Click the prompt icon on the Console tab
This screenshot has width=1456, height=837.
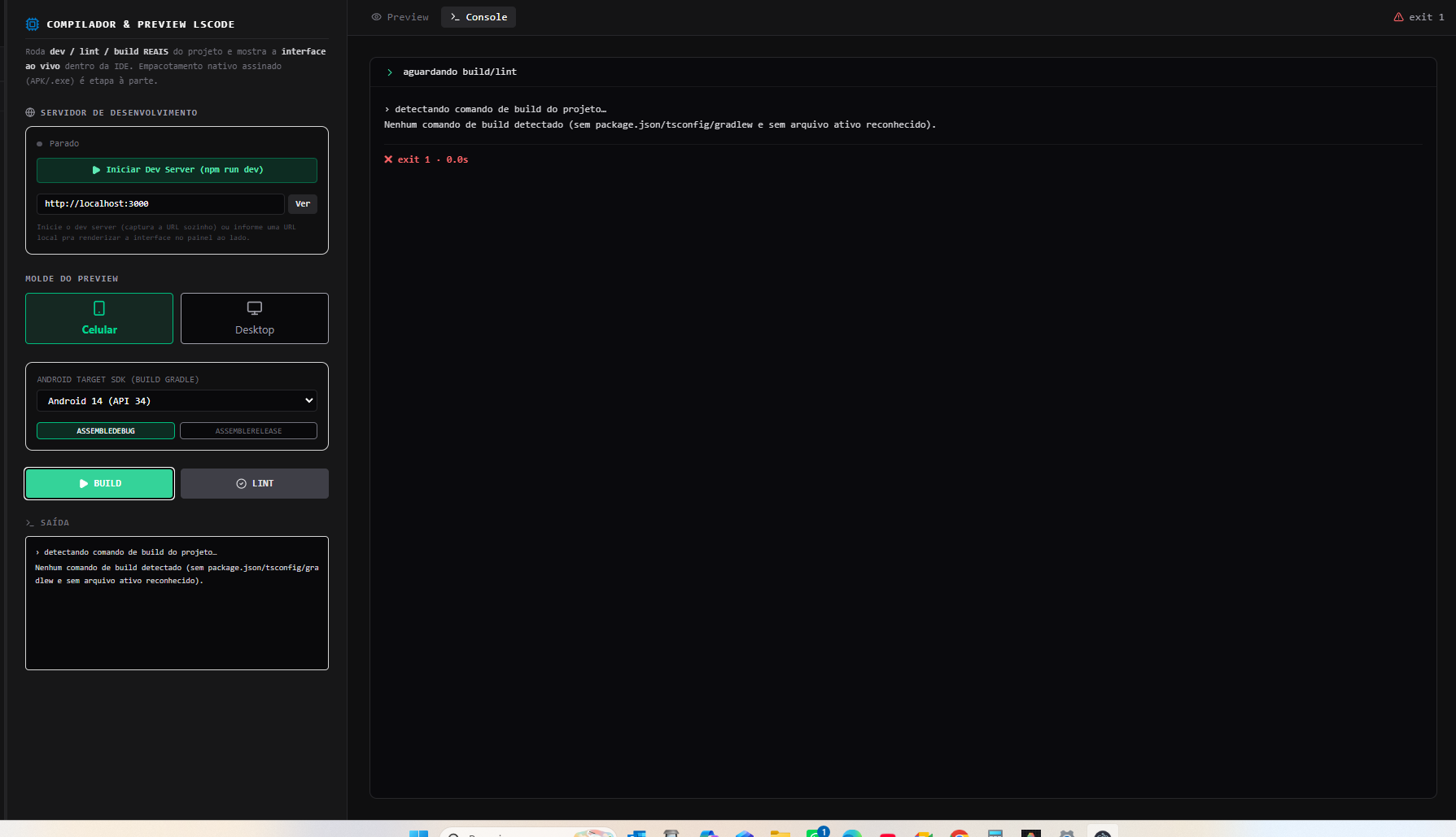coord(455,17)
